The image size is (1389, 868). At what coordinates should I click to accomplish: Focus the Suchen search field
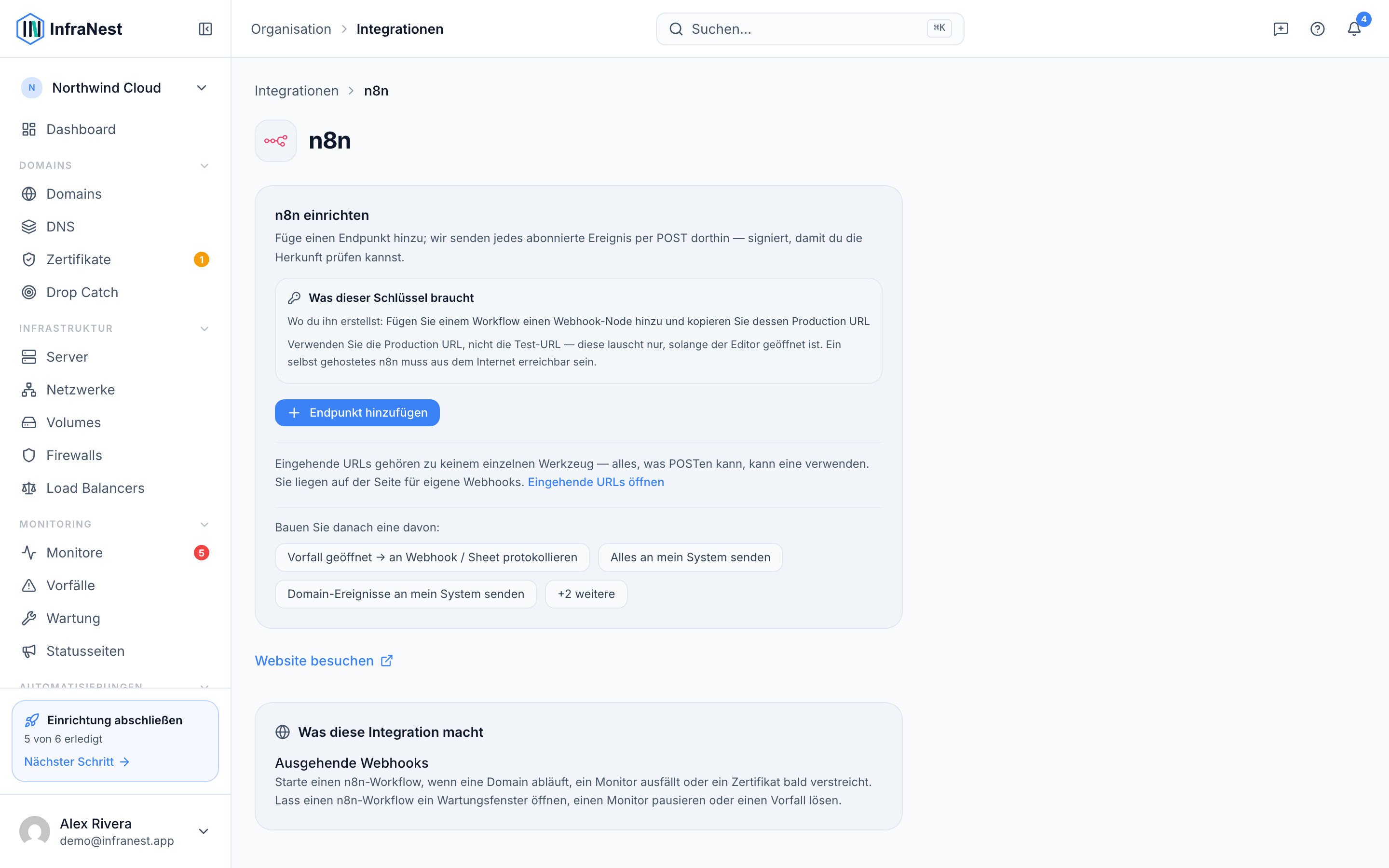810,29
